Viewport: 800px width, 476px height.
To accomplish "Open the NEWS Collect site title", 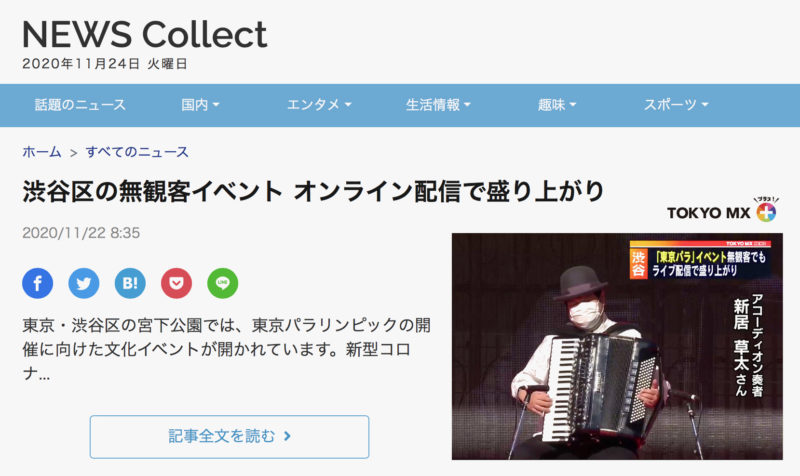I will (x=145, y=35).
